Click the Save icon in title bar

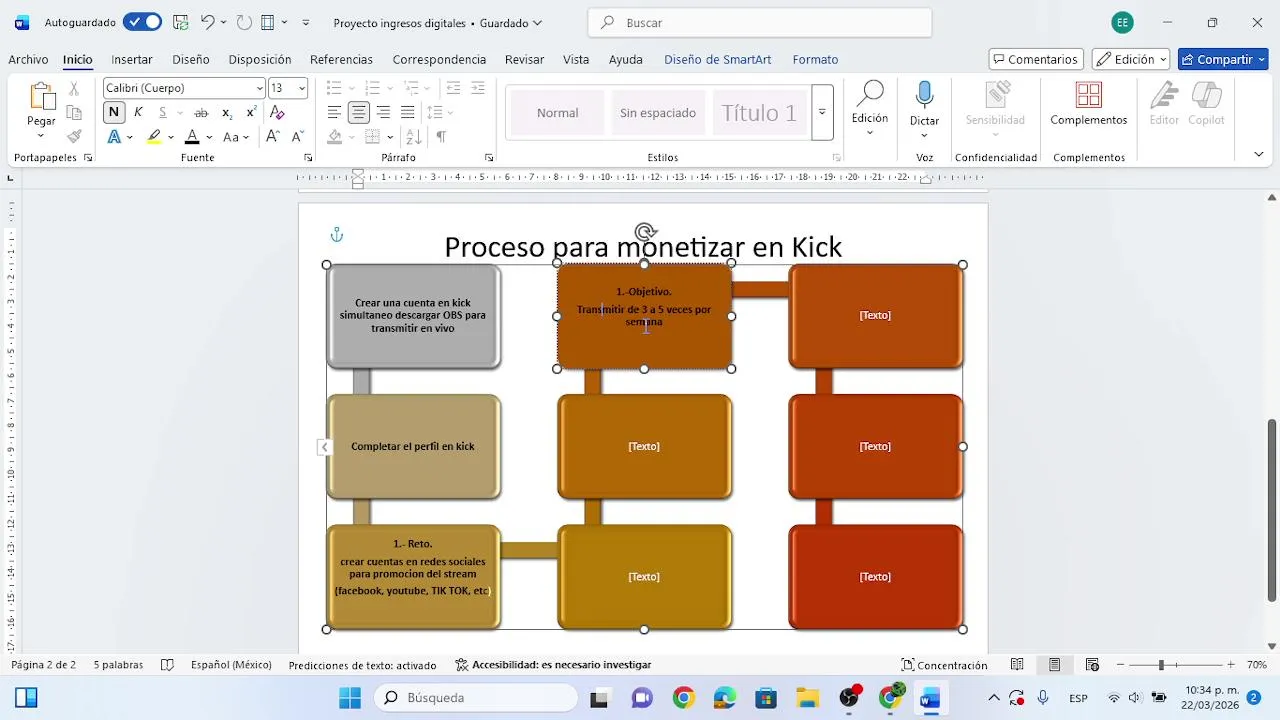[x=180, y=22]
